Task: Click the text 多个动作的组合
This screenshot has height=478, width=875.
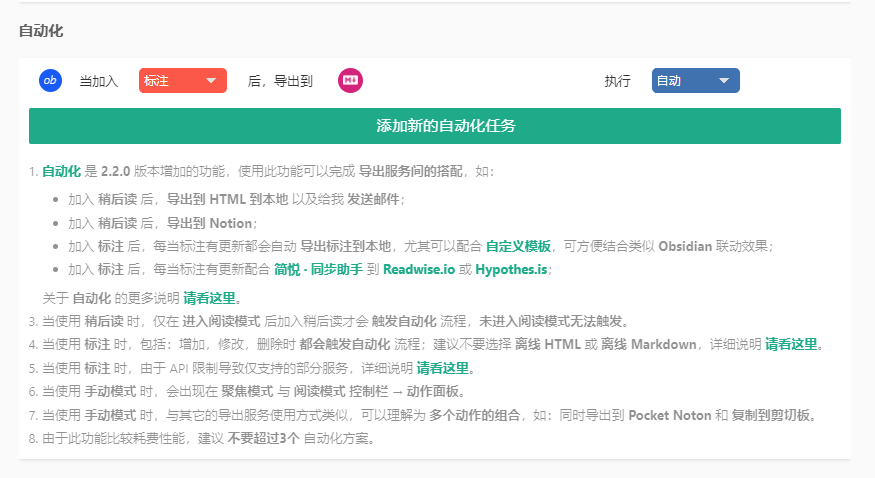Action: tap(475, 416)
